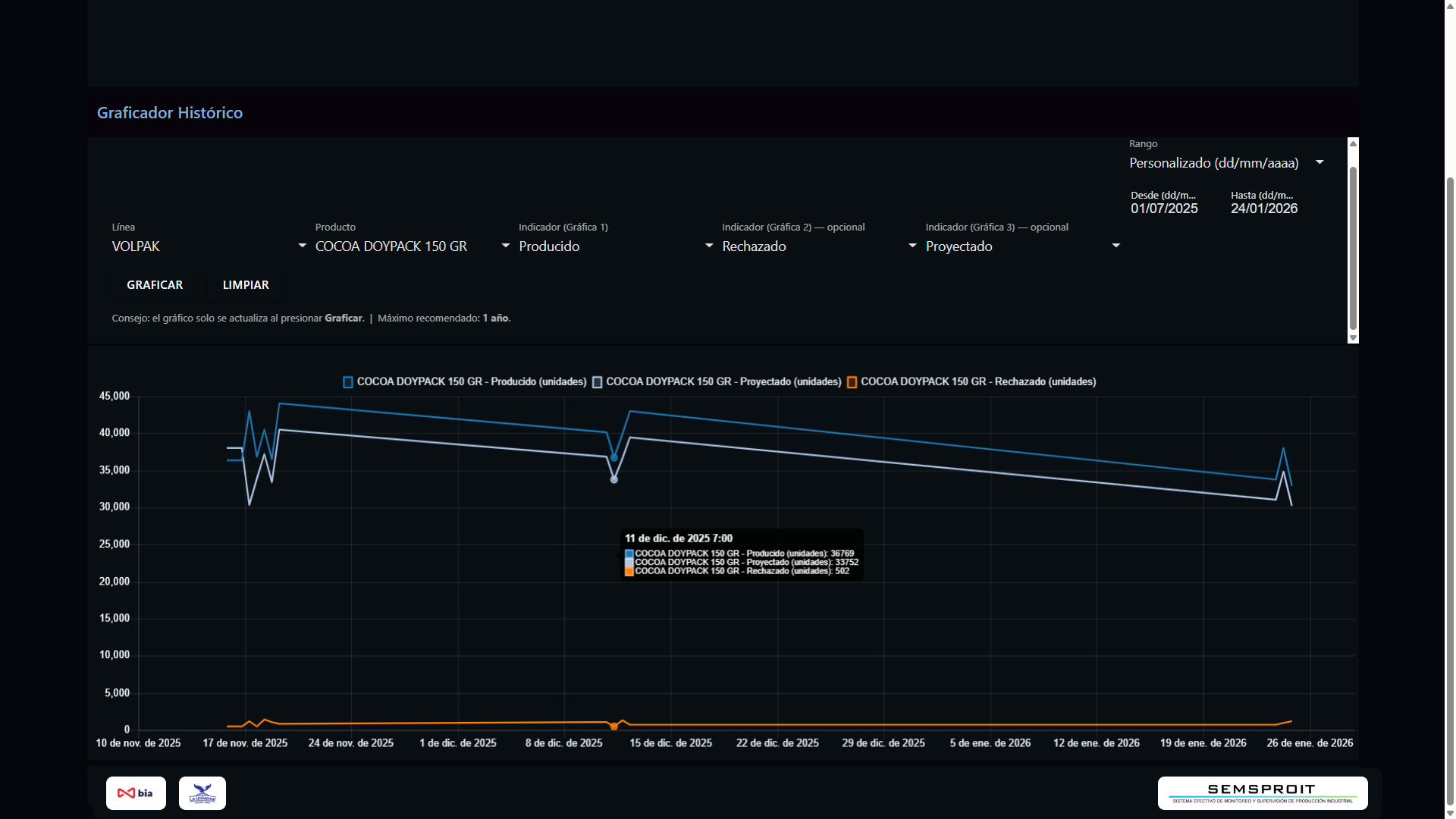Click the Desde date field
Viewport: 1456px width, 819px height.
[1164, 209]
